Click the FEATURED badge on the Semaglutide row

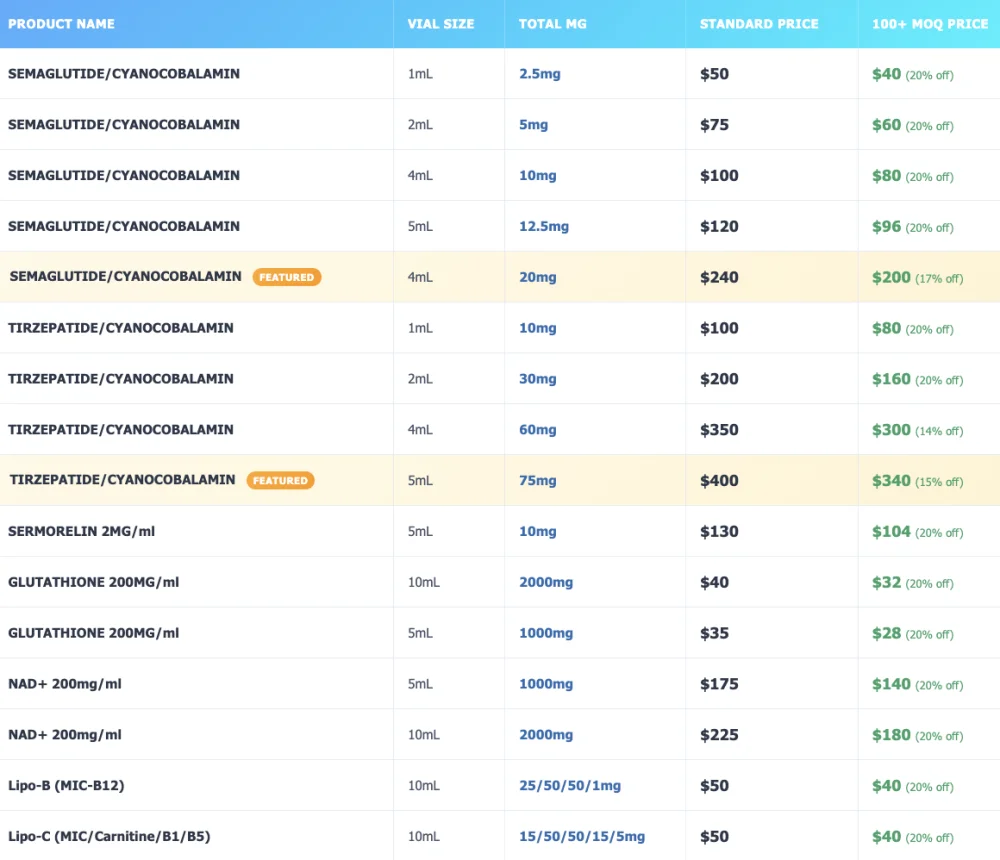(287, 277)
